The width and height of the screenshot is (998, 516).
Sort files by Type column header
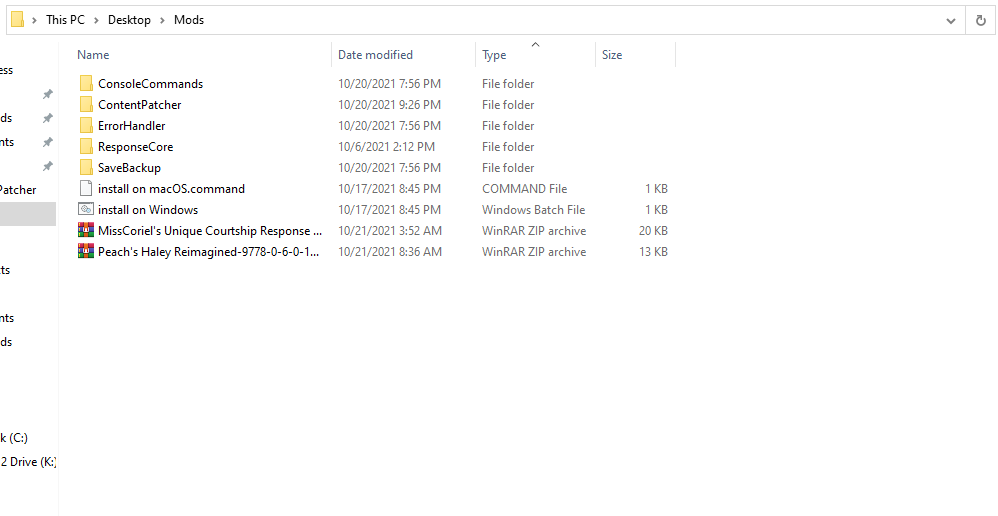pos(494,55)
